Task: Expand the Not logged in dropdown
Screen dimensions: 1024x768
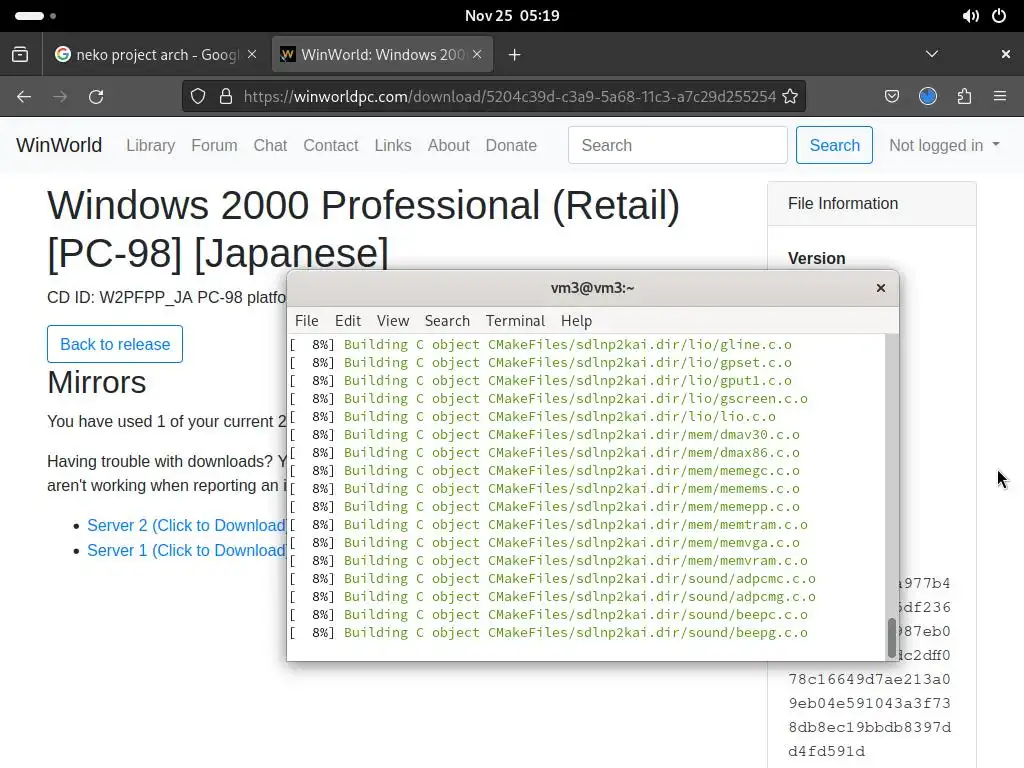Action: [944, 145]
